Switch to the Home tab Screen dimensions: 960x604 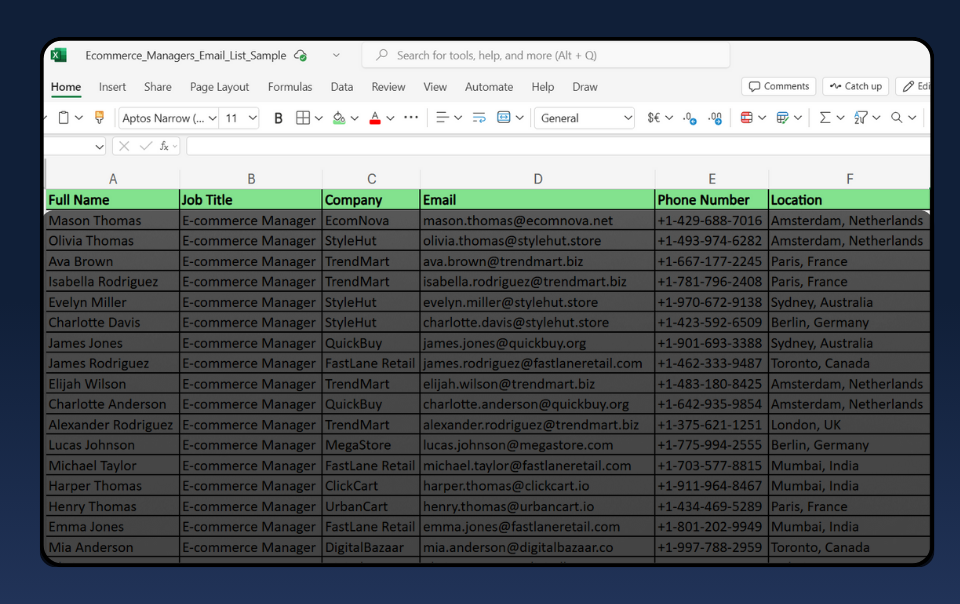(x=66, y=87)
